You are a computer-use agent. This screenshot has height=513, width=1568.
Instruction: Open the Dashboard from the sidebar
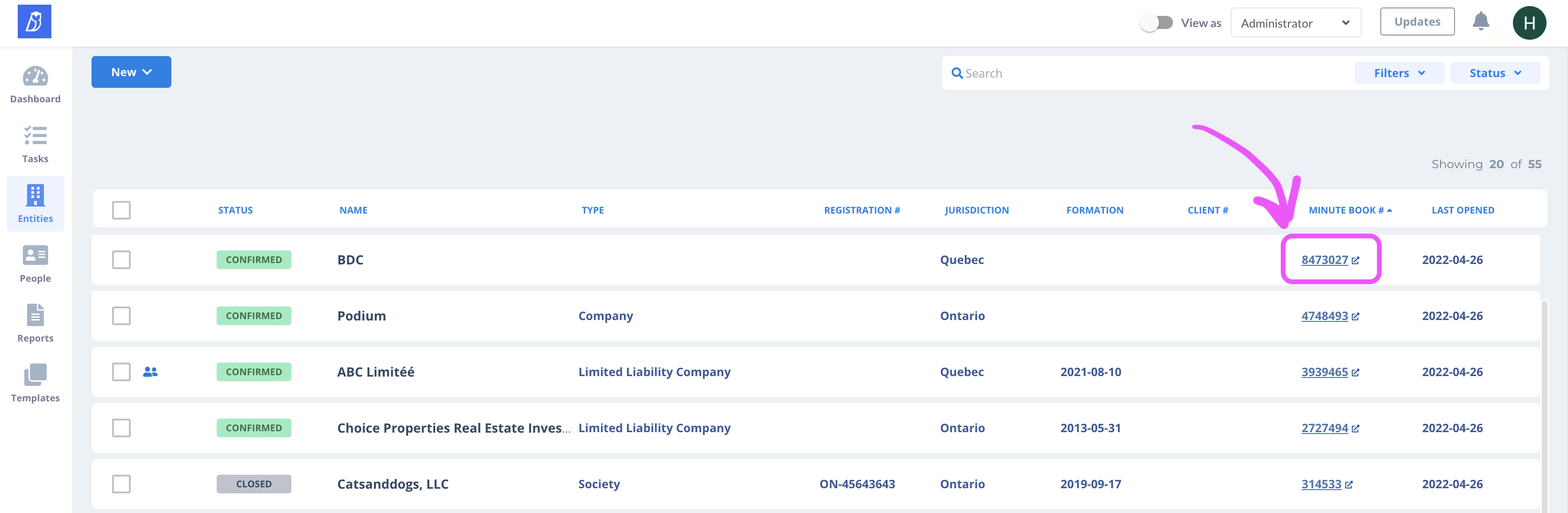click(35, 84)
